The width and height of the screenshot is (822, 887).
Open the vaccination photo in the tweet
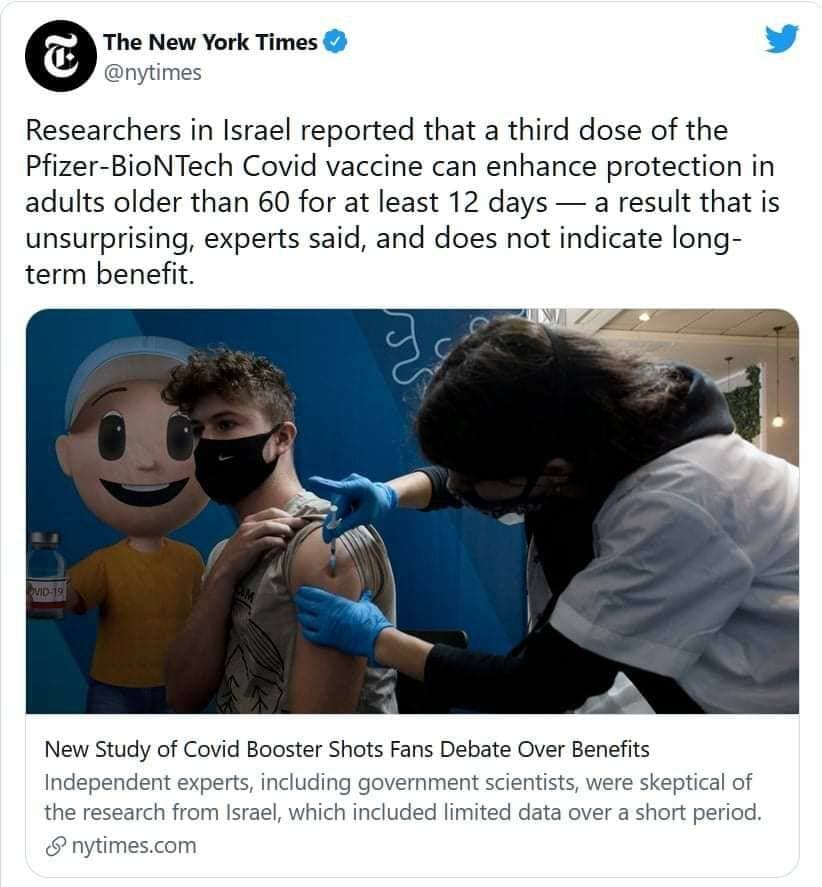tap(412, 511)
